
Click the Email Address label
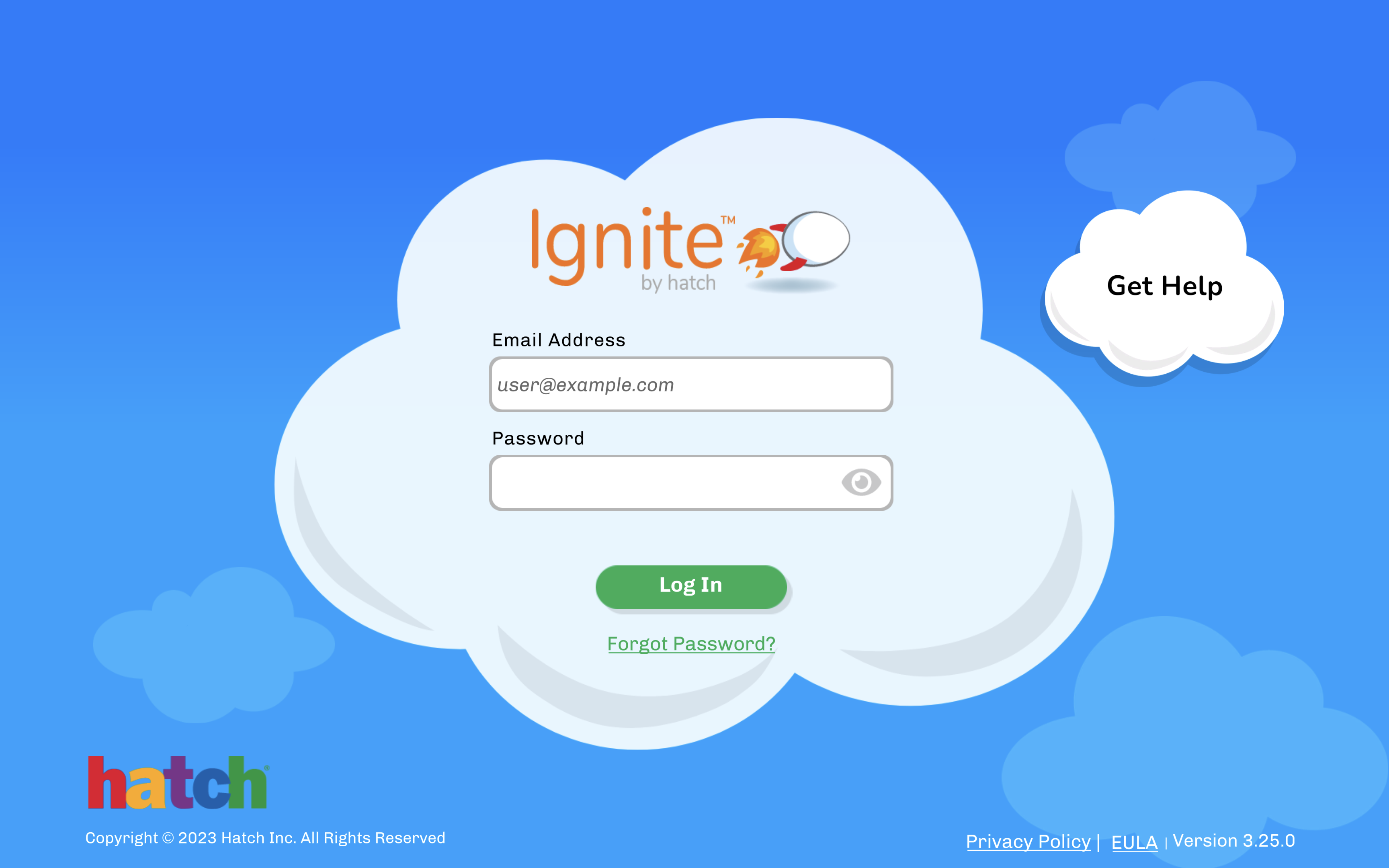tap(559, 340)
